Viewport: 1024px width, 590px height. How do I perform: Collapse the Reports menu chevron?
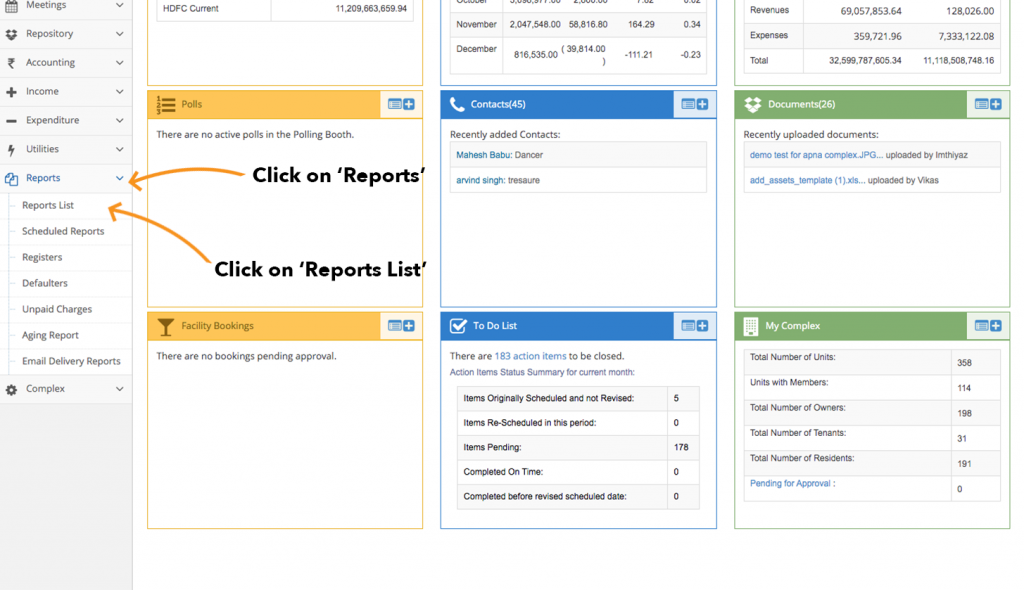click(x=120, y=178)
